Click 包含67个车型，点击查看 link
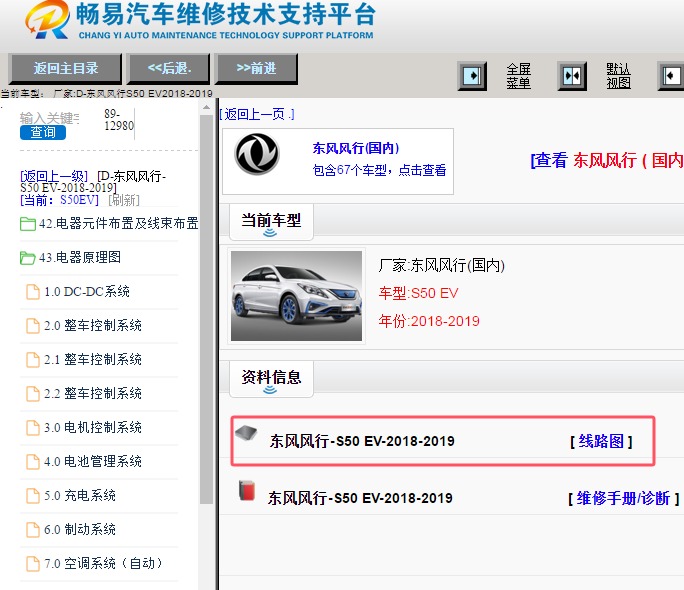This screenshot has height=590, width=684. coord(379,170)
